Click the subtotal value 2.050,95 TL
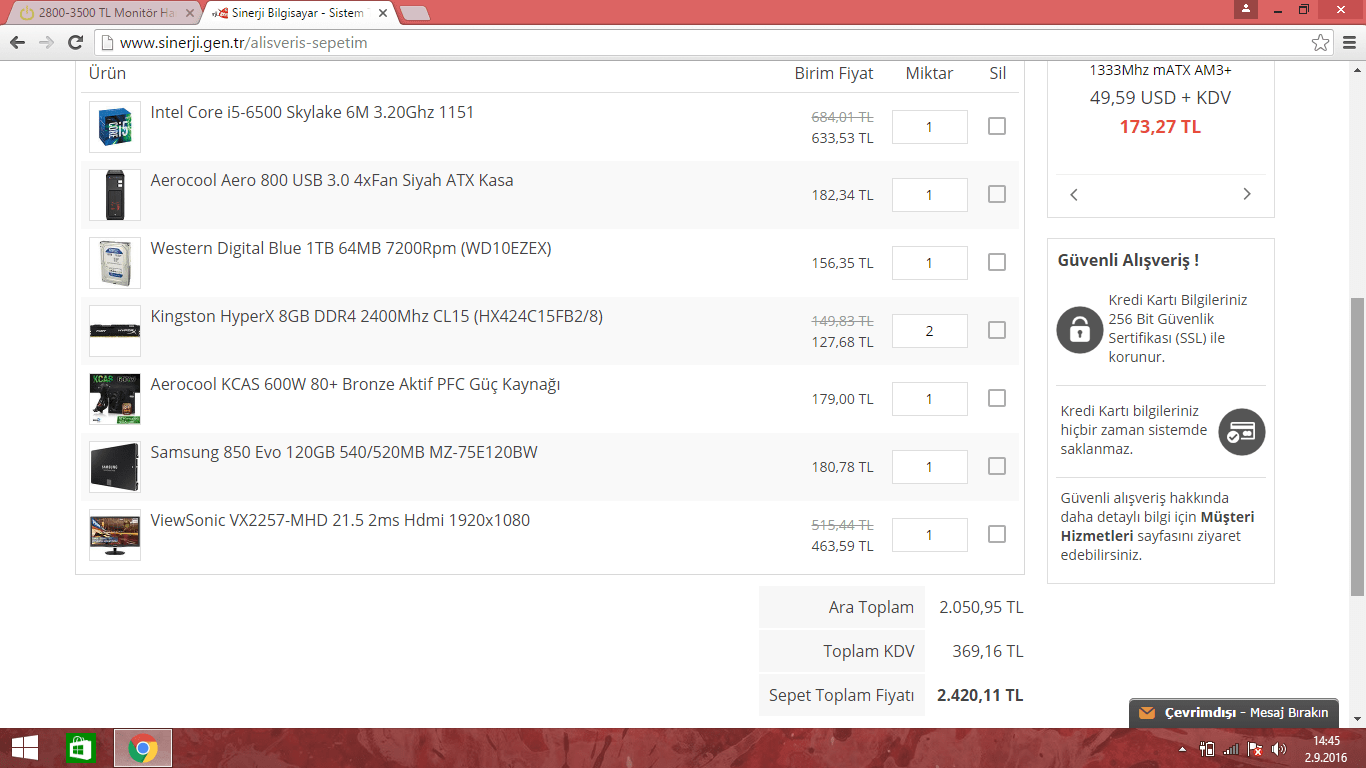The image size is (1366, 768). [981, 607]
